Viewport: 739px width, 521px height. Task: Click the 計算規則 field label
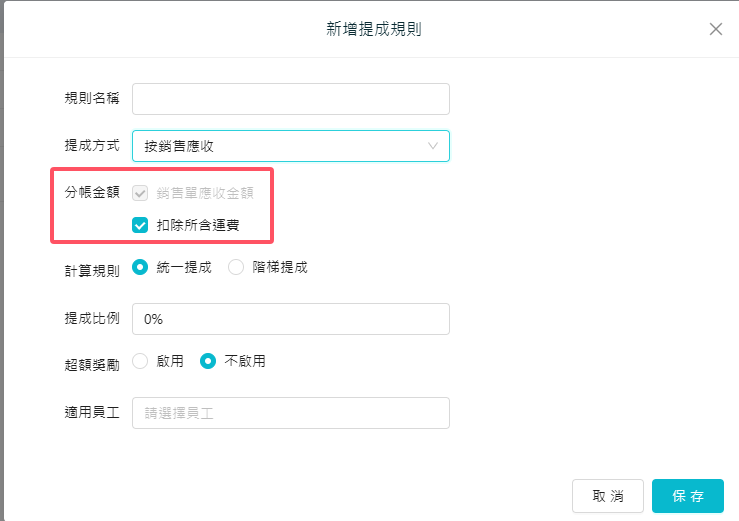coord(91,269)
